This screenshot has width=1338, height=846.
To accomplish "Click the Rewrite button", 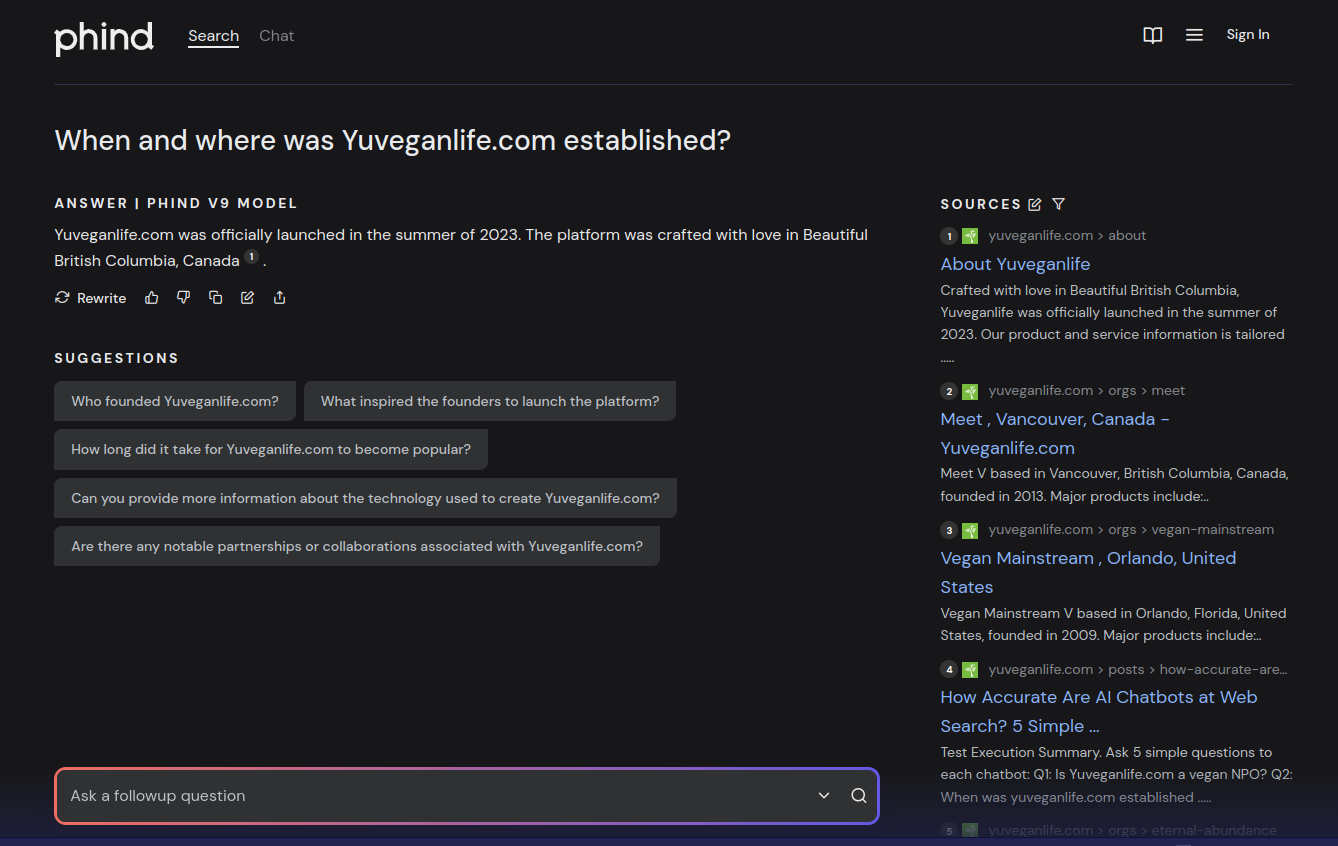I will (90, 298).
